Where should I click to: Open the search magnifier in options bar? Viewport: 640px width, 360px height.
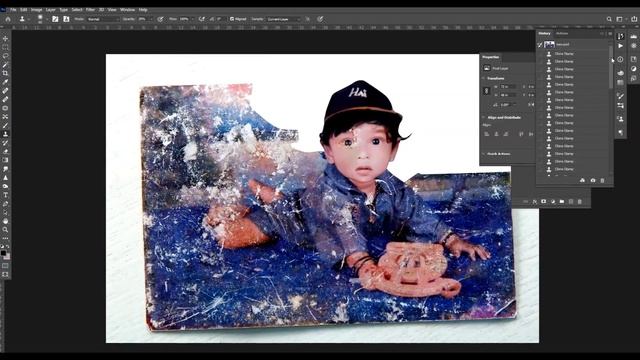pos(609,19)
